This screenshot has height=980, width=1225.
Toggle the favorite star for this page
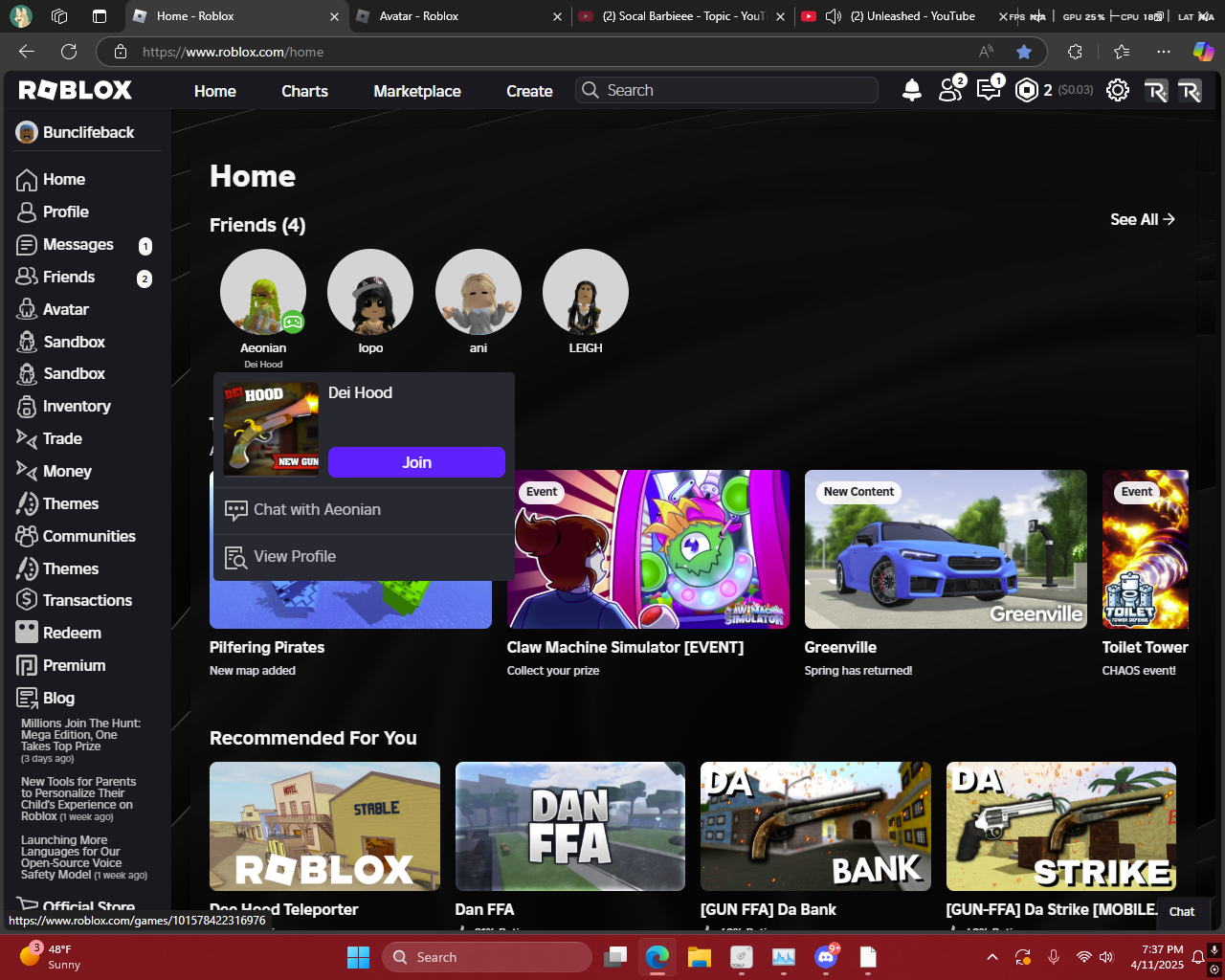pos(1024,52)
